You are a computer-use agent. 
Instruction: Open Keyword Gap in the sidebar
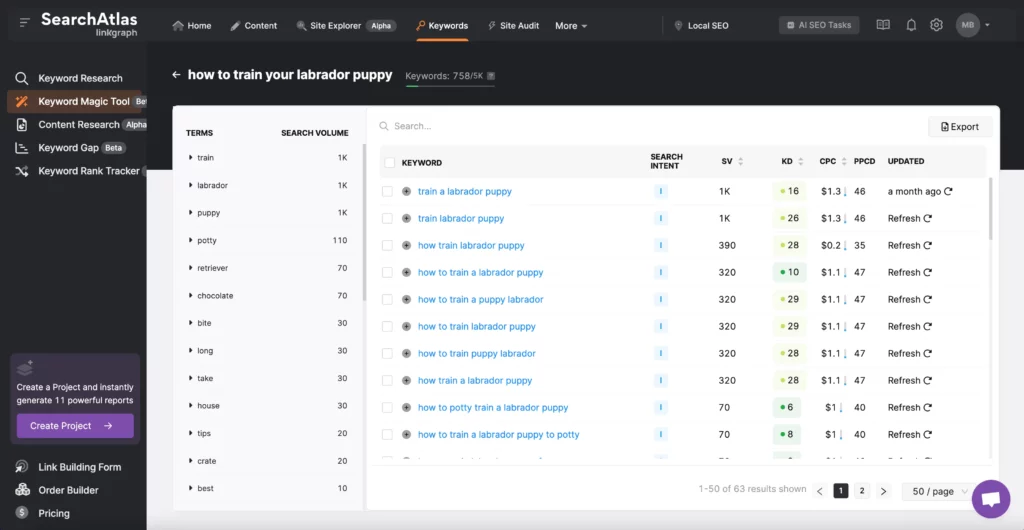coord(68,148)
